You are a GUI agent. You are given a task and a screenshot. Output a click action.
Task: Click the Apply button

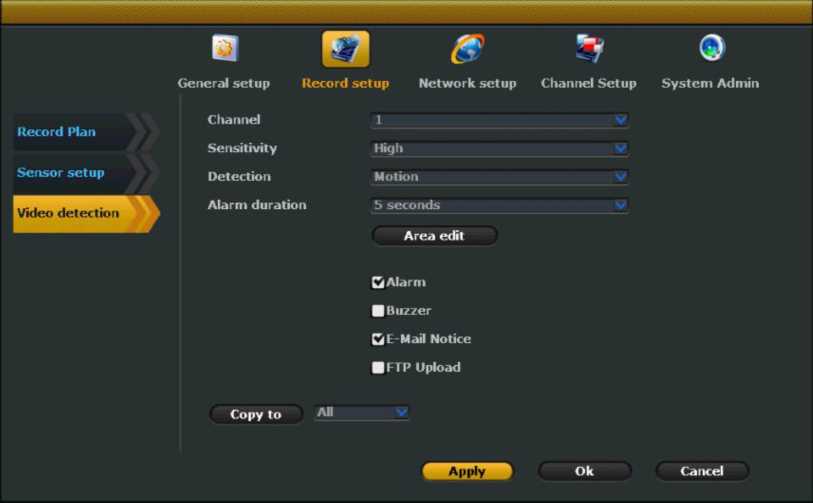[x=467, y=471]
